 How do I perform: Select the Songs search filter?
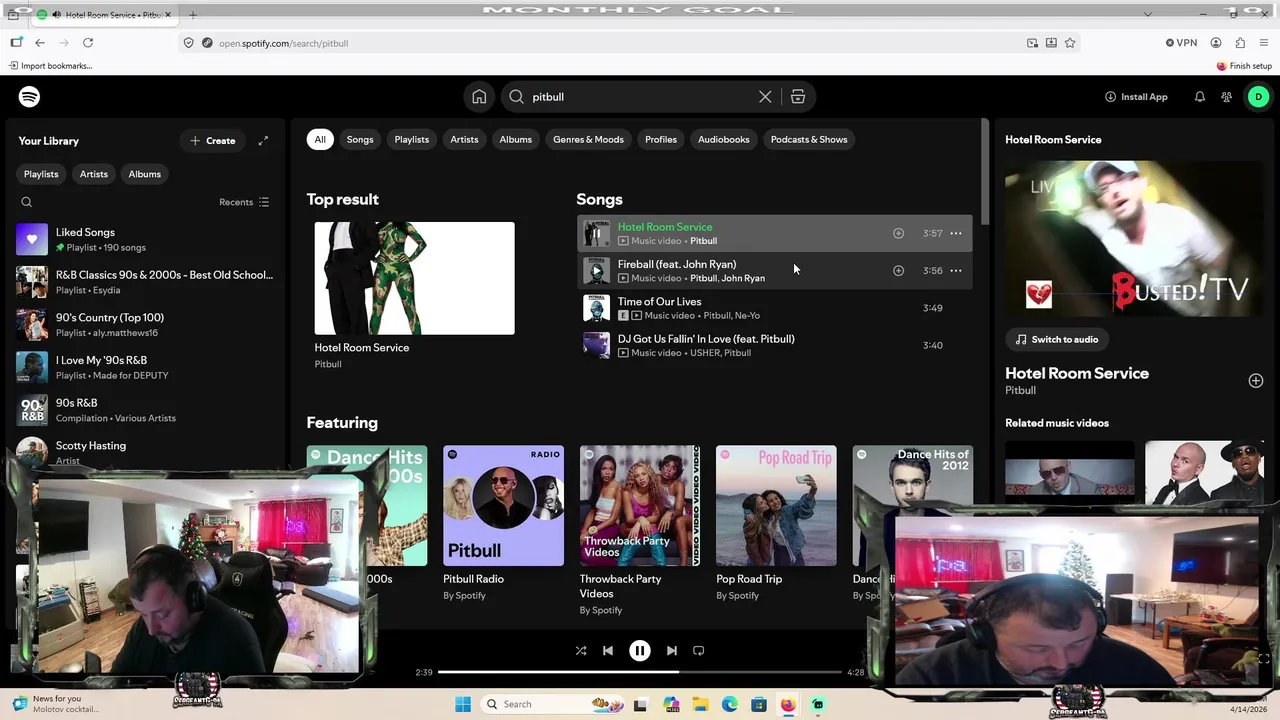click(x=360, y=139)
